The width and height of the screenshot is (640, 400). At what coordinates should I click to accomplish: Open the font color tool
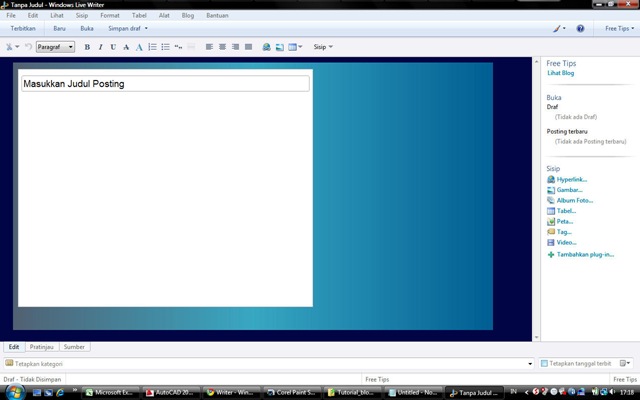139,47
